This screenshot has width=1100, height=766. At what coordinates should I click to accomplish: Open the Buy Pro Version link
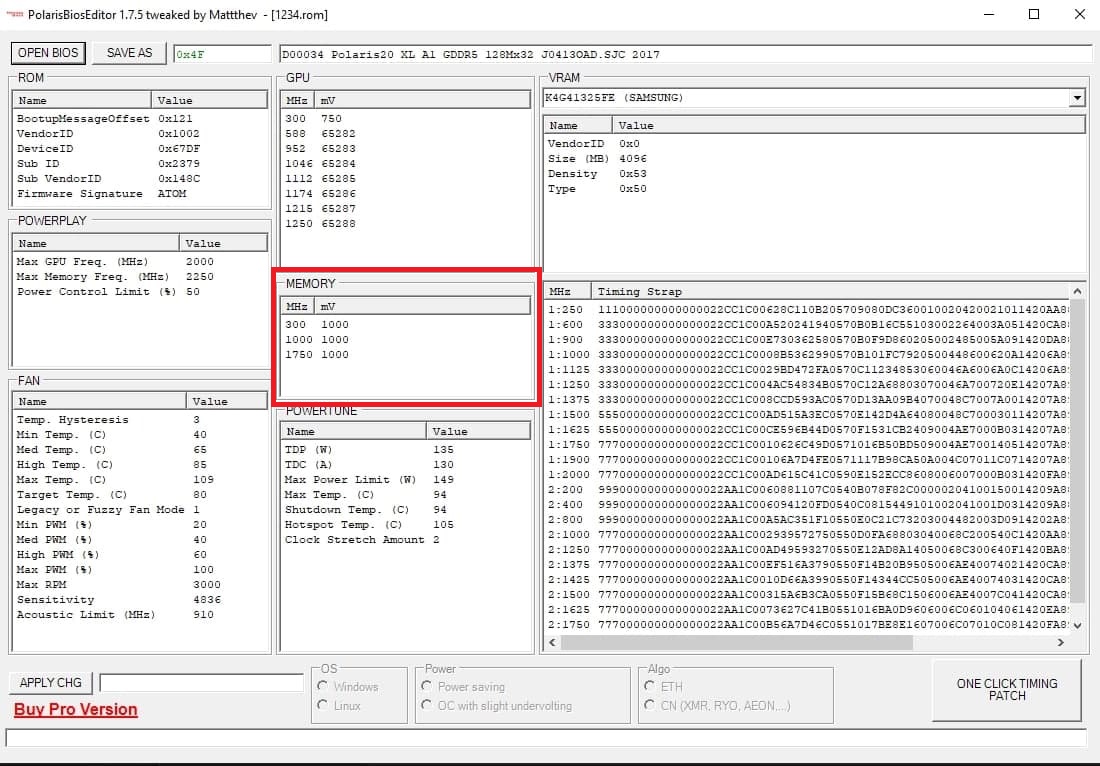point(76,709)
